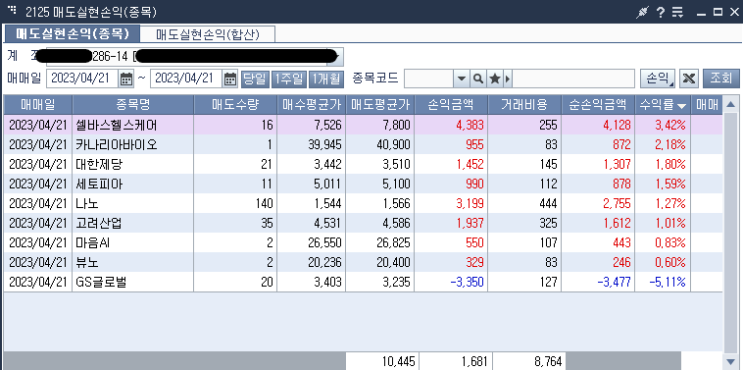Click the 26,550 buy average price
This screenshot has width=743, height=370.
coord(326,243)
